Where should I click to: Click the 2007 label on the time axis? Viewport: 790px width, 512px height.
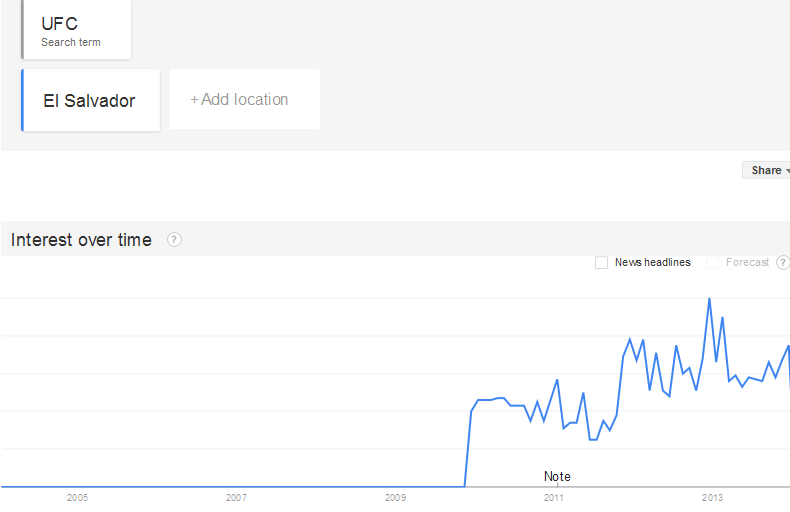point(236,497)
